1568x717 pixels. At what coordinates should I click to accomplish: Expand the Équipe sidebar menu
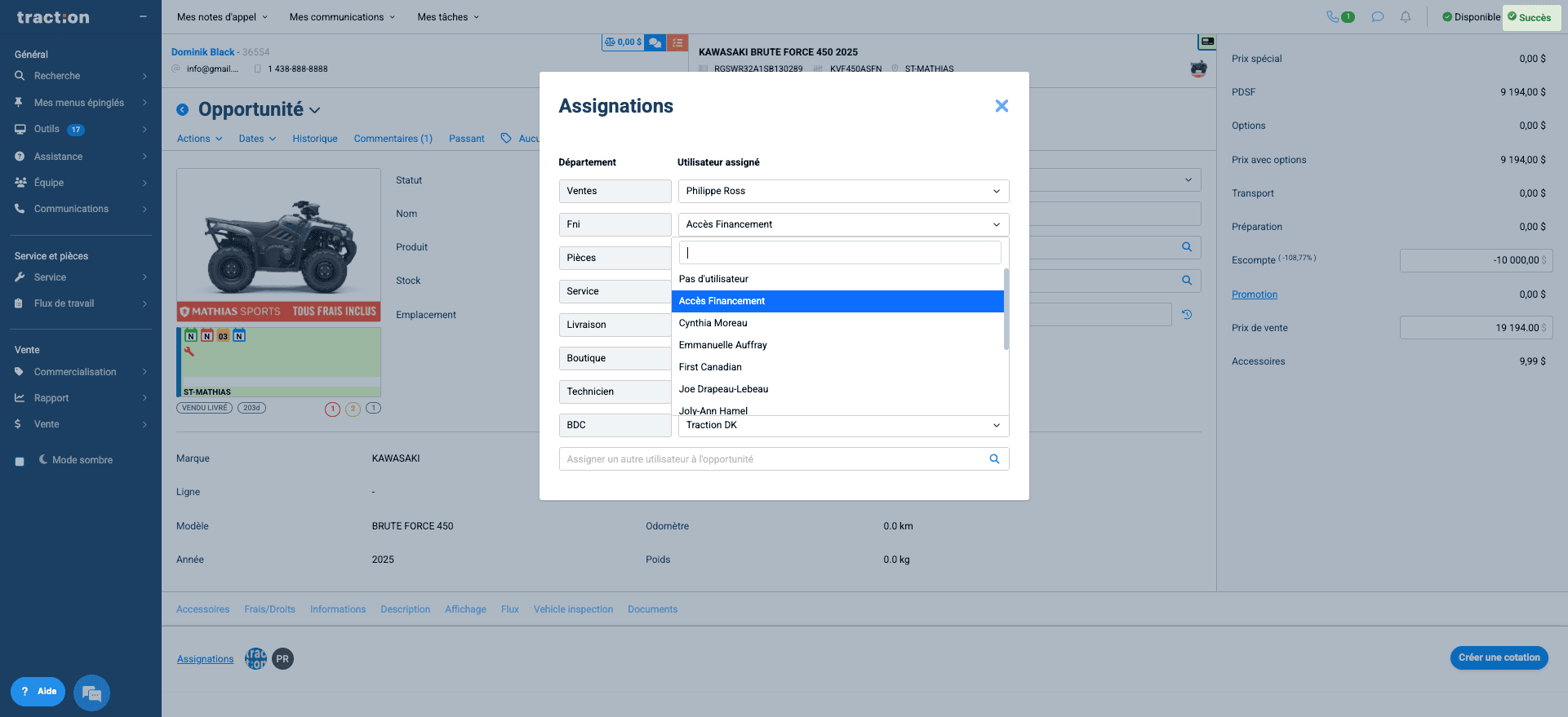point(81,183)
